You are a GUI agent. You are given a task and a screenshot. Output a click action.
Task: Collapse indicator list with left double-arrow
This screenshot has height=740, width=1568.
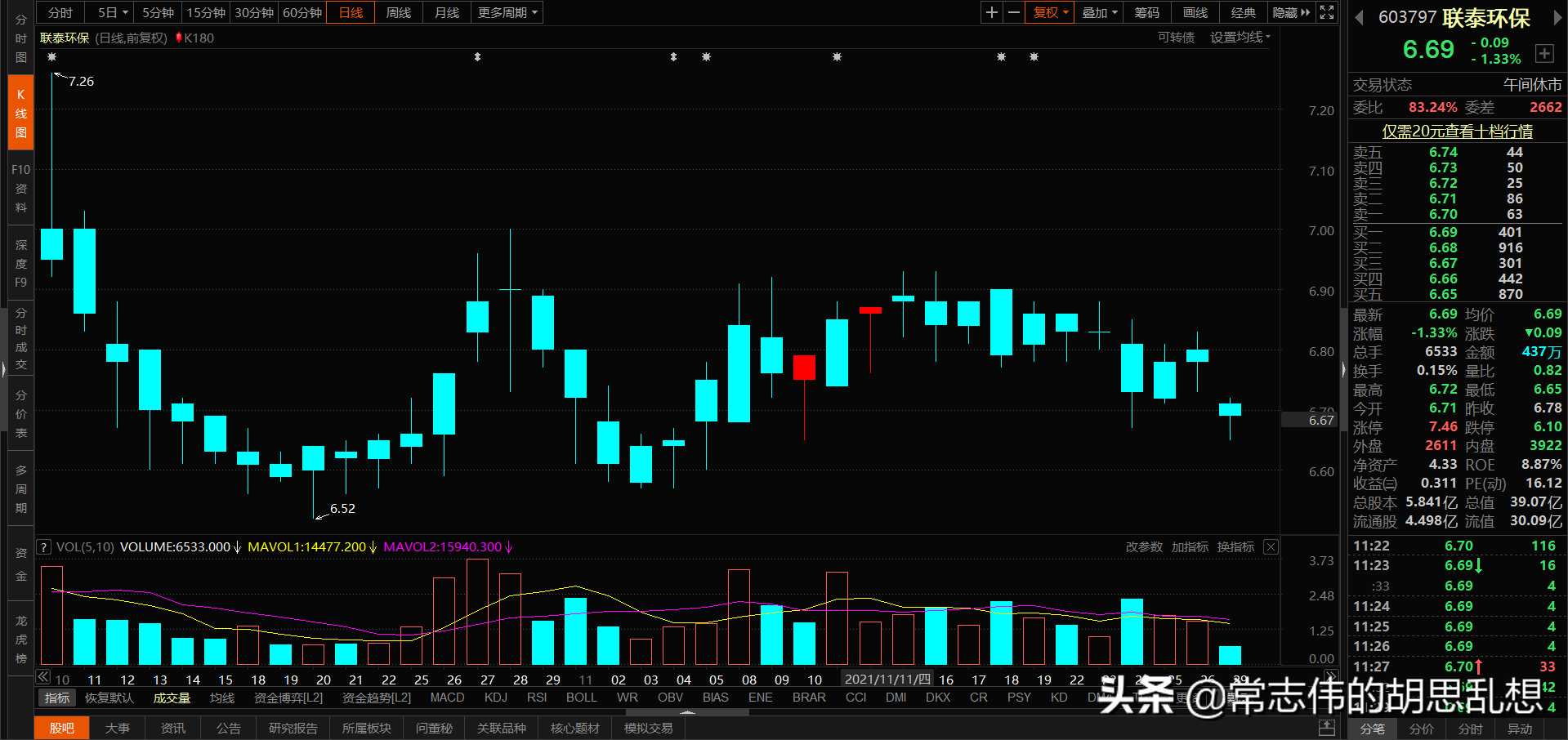pyautogui.click(x=42, y=677)
